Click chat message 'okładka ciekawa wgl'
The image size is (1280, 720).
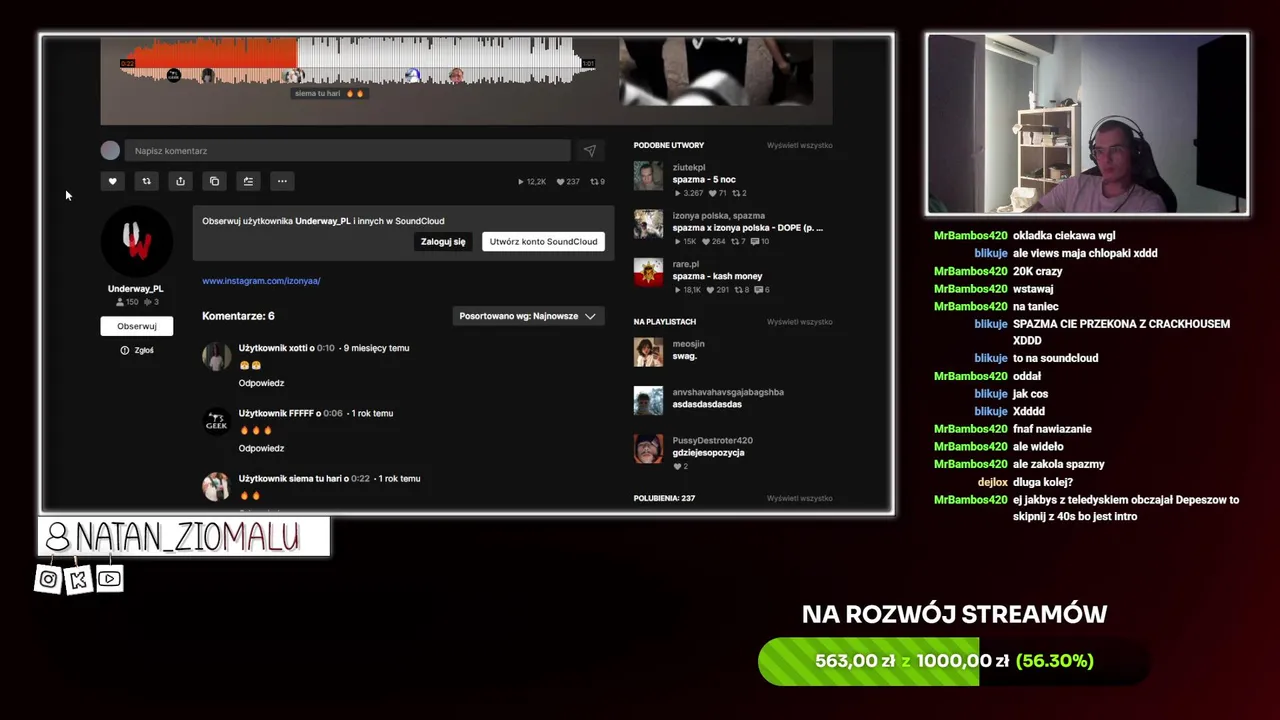[x=1064, y=236]
